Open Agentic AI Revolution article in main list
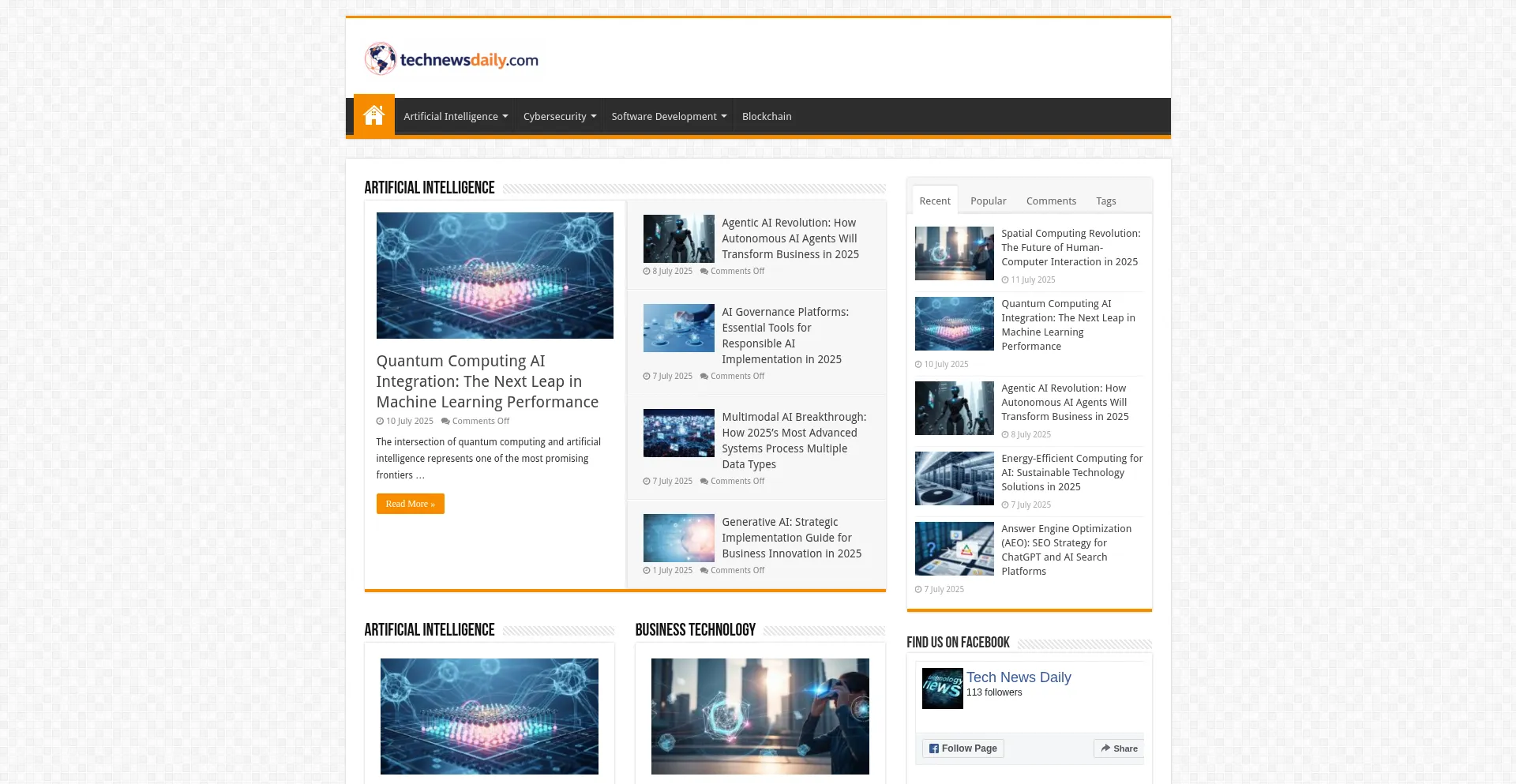Screen dimensions: 1516x784 tap(790, 238)
